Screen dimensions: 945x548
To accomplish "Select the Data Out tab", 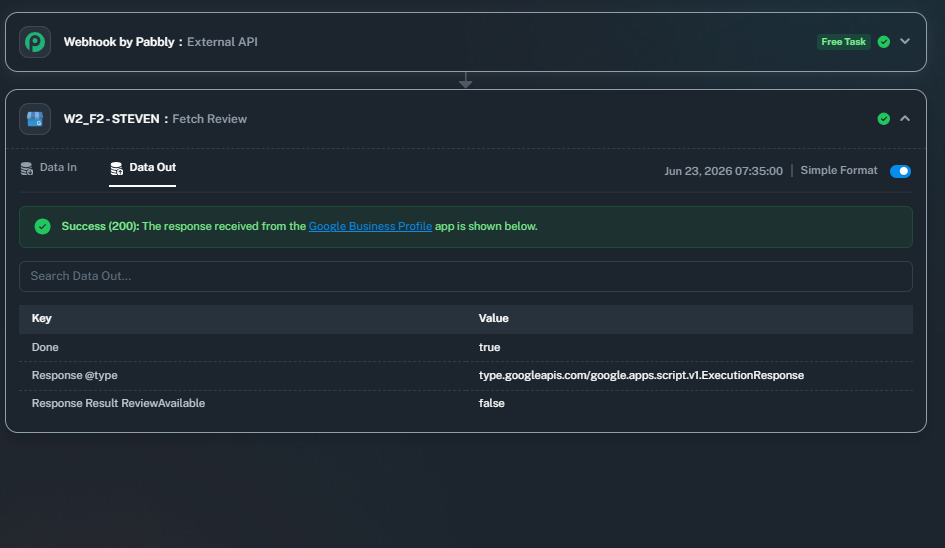I will coord(143,168).
